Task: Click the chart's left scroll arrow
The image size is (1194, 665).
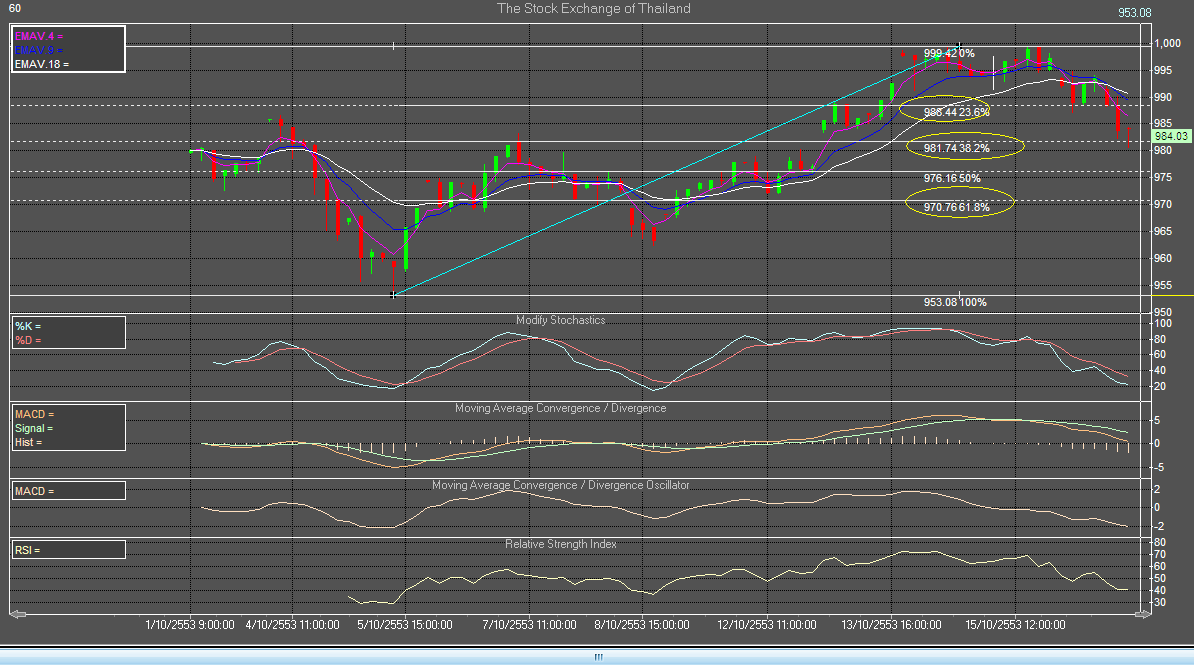Action: [x=18, y=613]
